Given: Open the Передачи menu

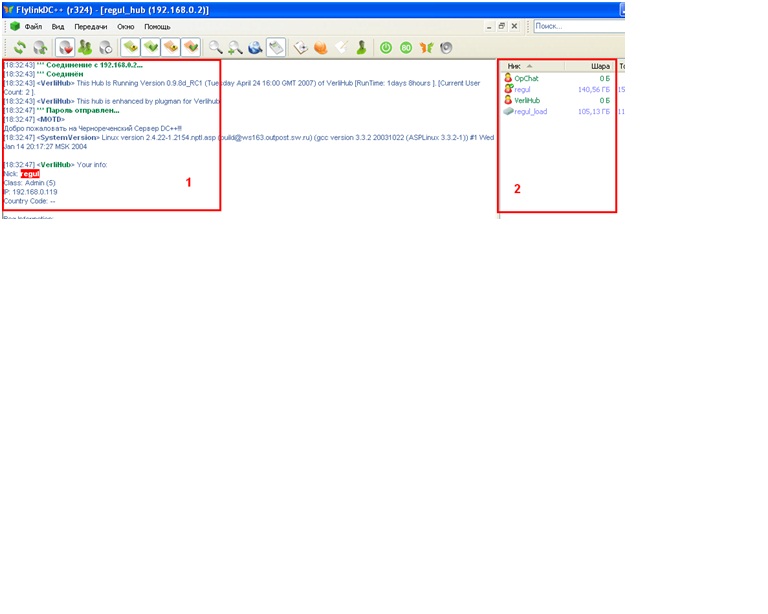Looking at the screenshot, I should point(91,26).
